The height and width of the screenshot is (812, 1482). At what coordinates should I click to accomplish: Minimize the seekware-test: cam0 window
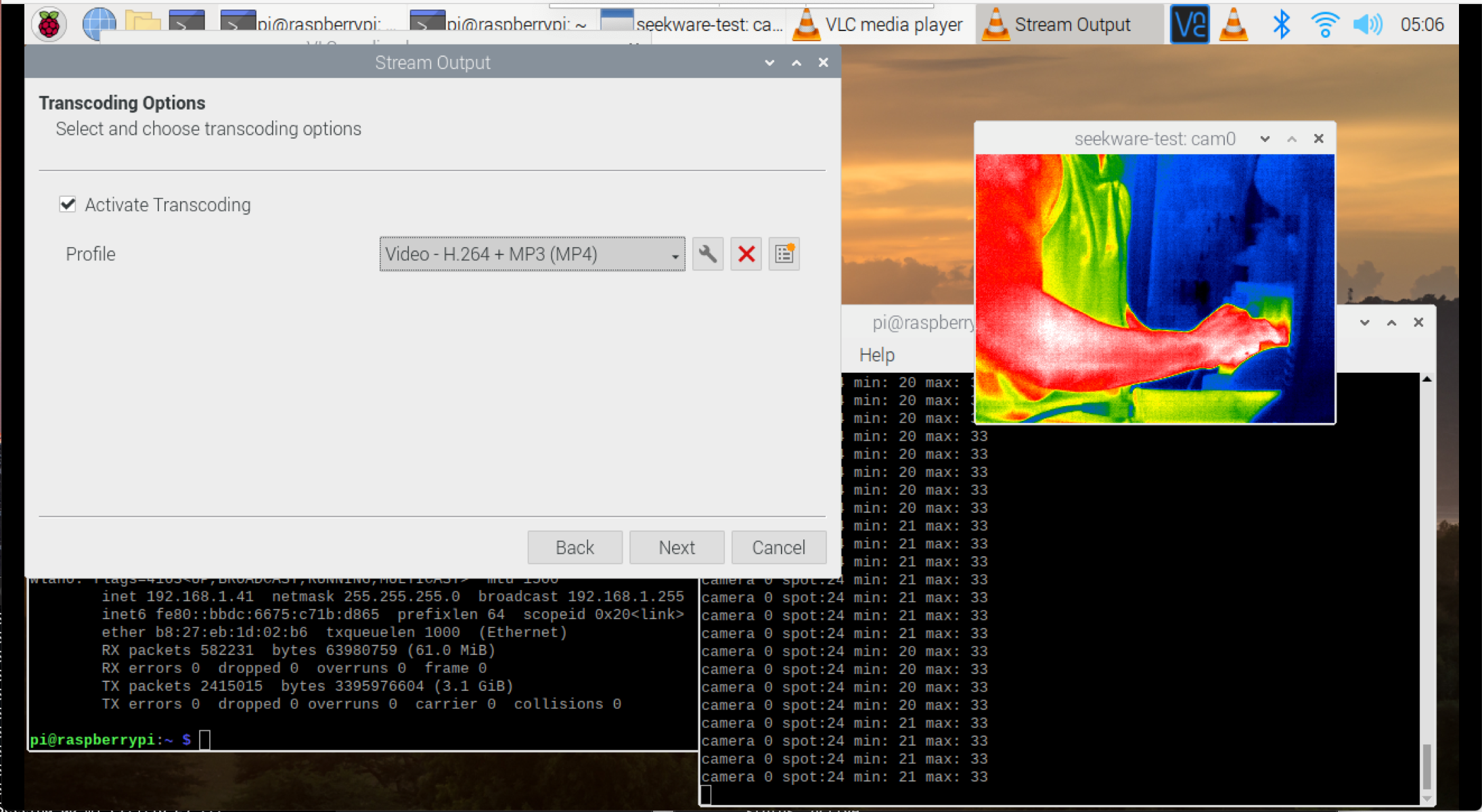pyautogui.click(x=1265, y=139)
